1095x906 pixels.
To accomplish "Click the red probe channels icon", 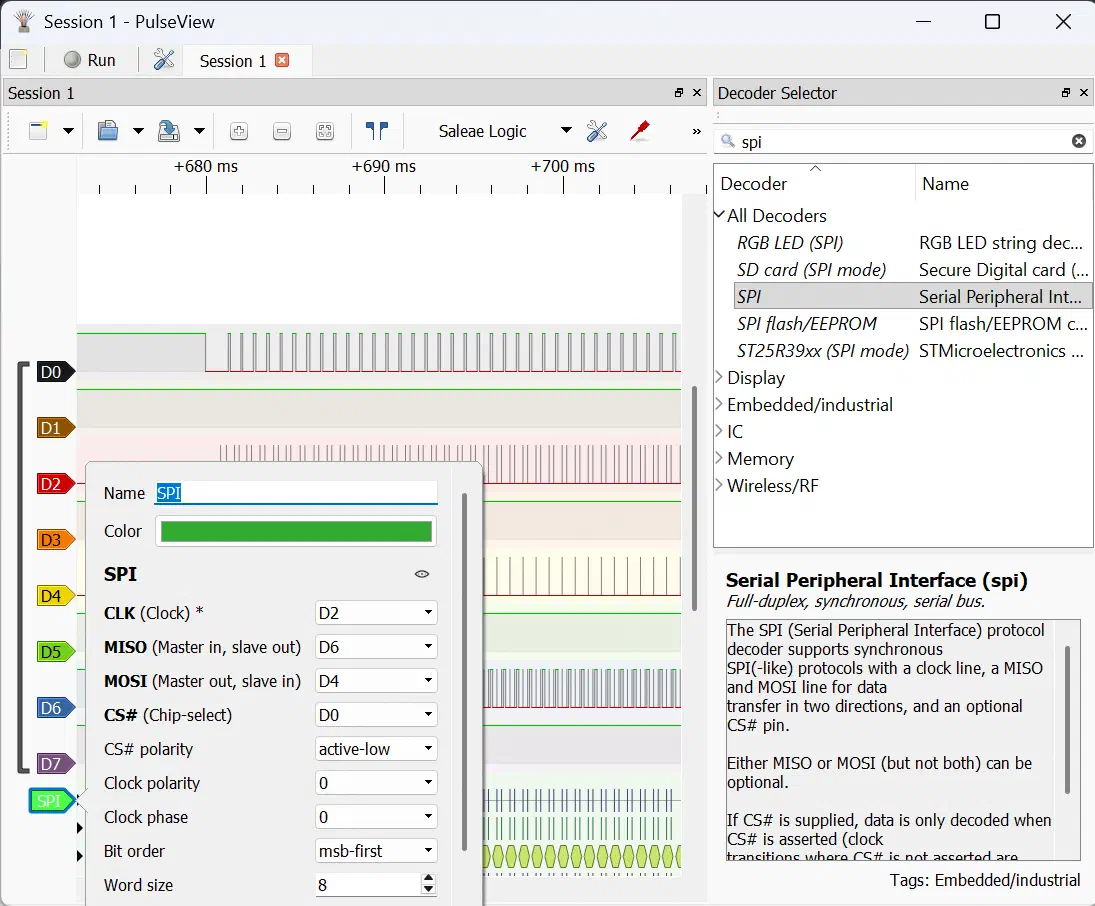I will pyautogui.click(x=640, y=131).
